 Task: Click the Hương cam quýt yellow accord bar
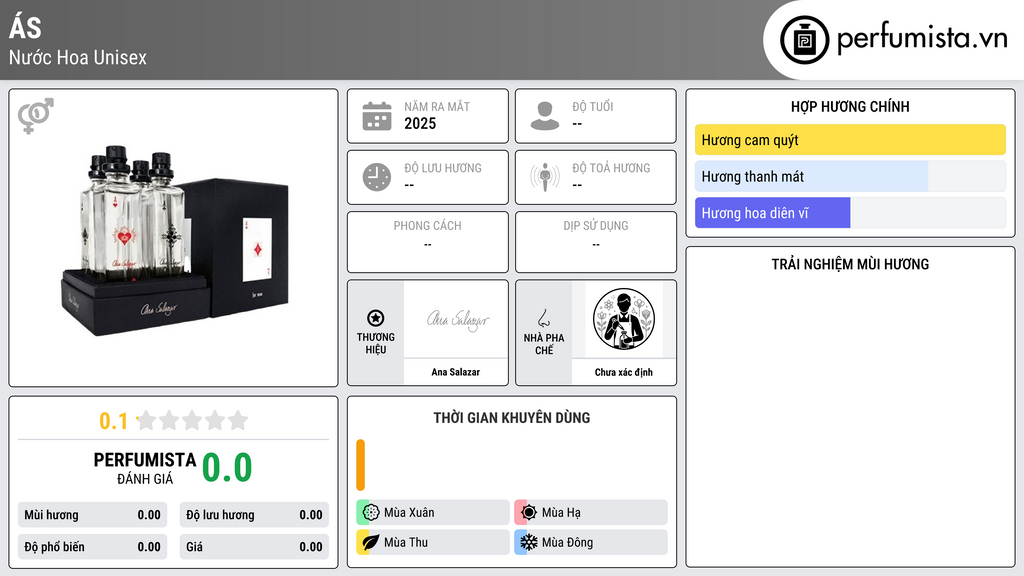(x=850, y=140)
